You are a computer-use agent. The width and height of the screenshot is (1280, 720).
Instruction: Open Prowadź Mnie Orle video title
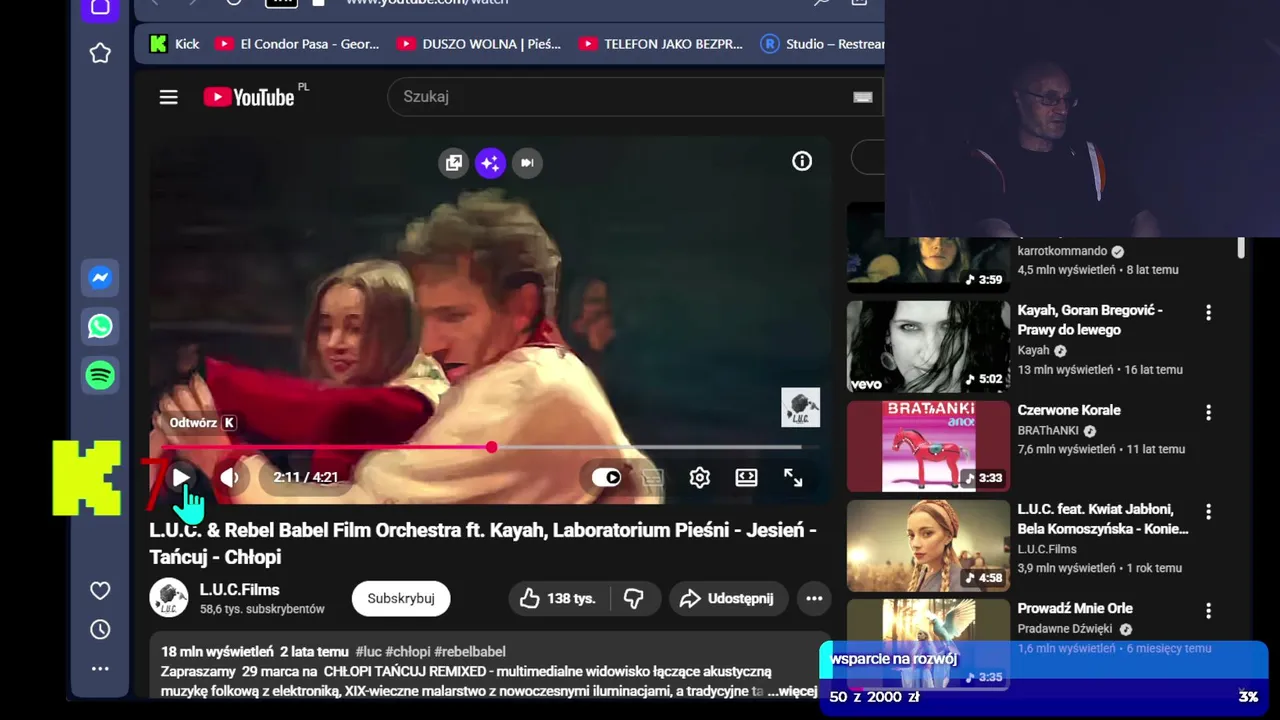pos(1075,608)
